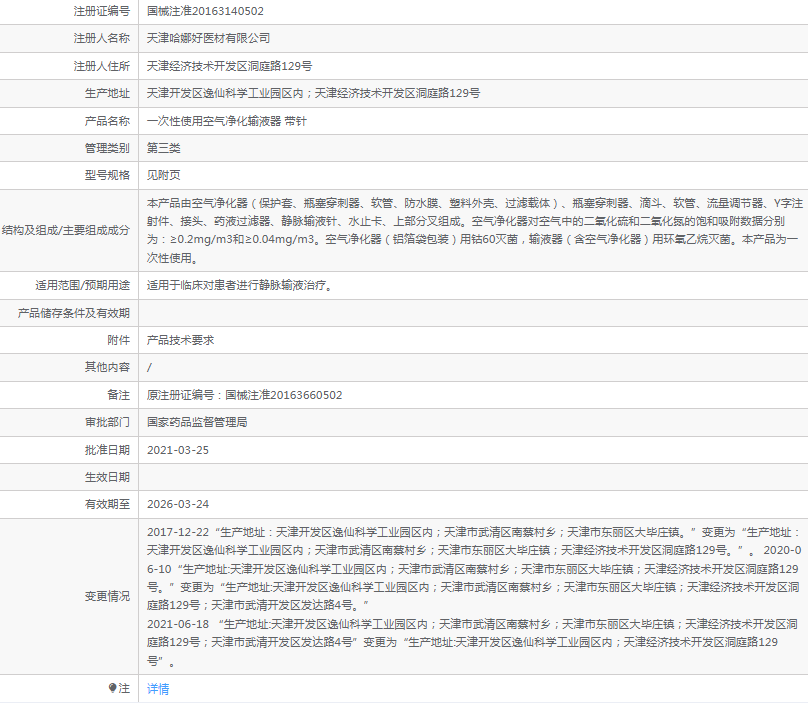Click the 管理类别 row label

click(107, 148)
